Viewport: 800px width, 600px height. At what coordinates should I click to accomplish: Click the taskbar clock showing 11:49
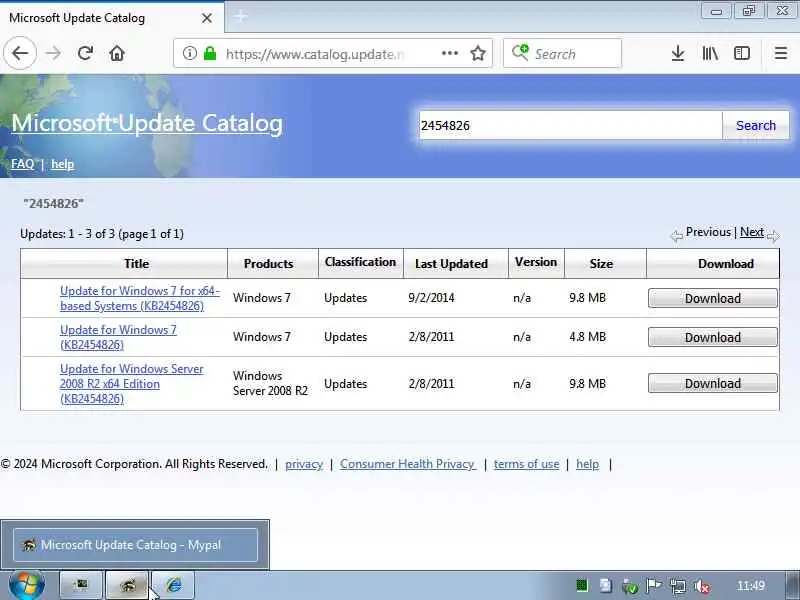click(751, 585)
